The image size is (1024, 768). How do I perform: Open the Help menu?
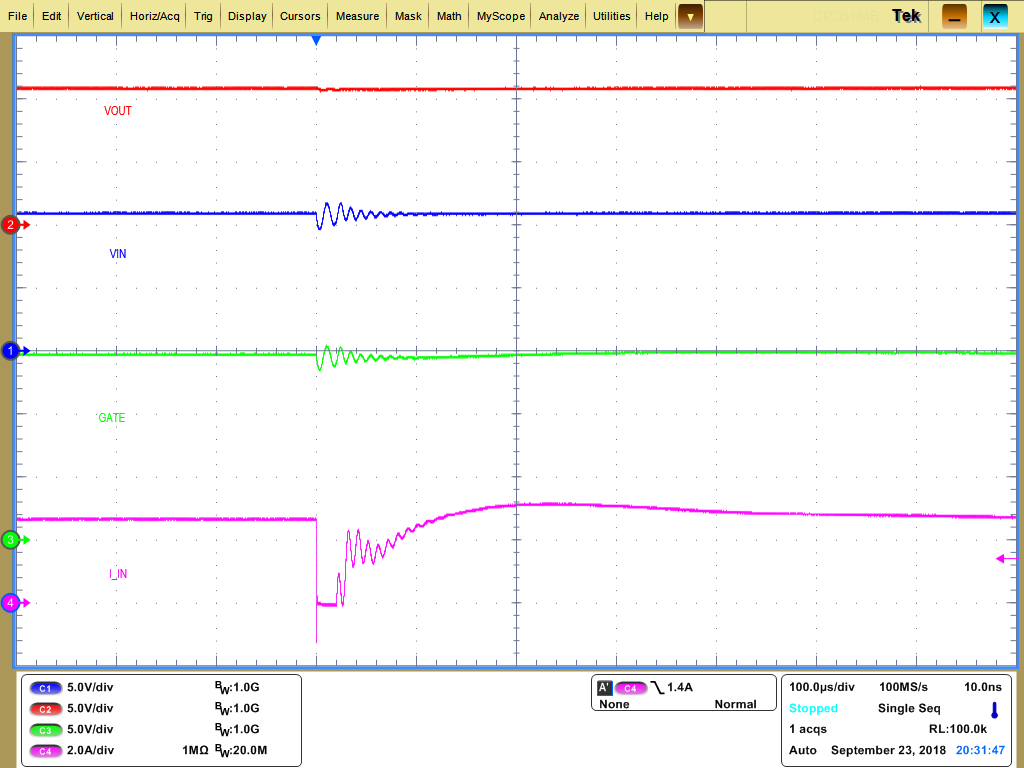[656, 16]
